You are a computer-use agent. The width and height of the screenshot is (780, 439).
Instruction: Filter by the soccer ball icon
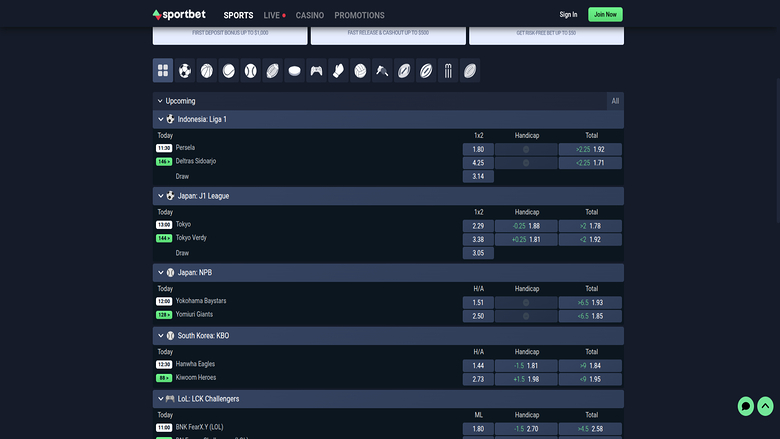point(185,71)
